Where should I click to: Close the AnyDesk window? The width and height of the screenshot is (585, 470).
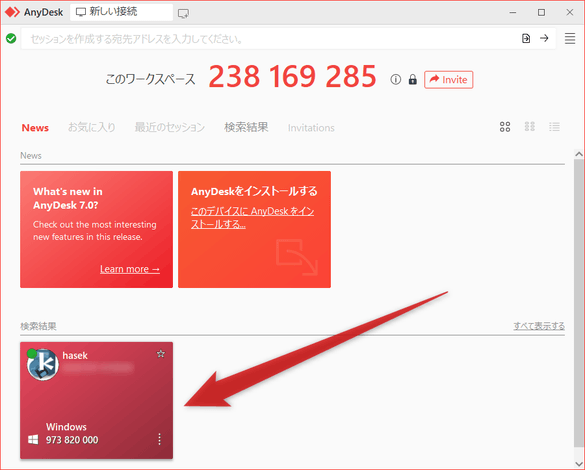coord(570,12)
